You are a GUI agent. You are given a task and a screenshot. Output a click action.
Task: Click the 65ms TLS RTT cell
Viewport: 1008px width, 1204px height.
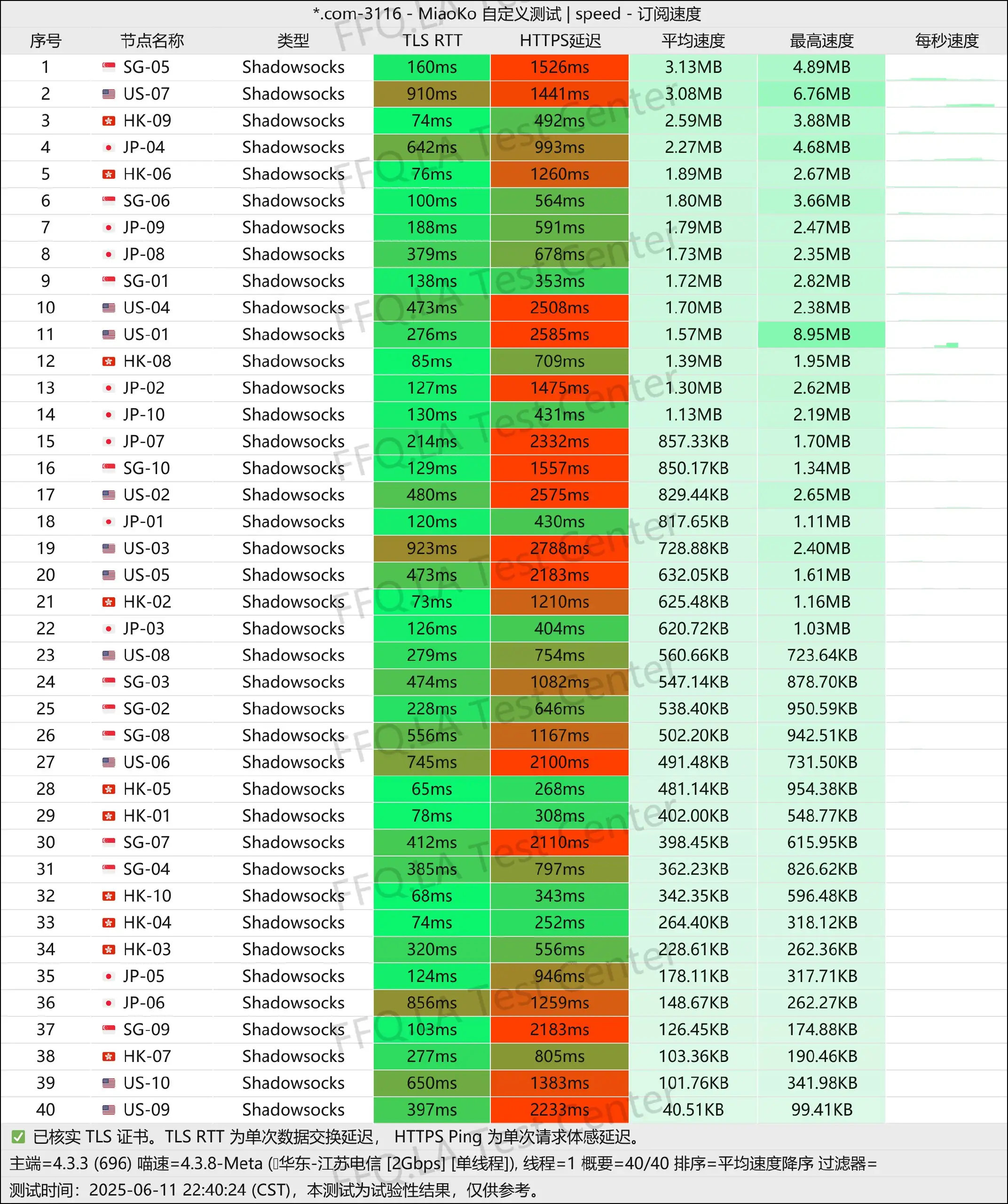[x=432, y=789]
